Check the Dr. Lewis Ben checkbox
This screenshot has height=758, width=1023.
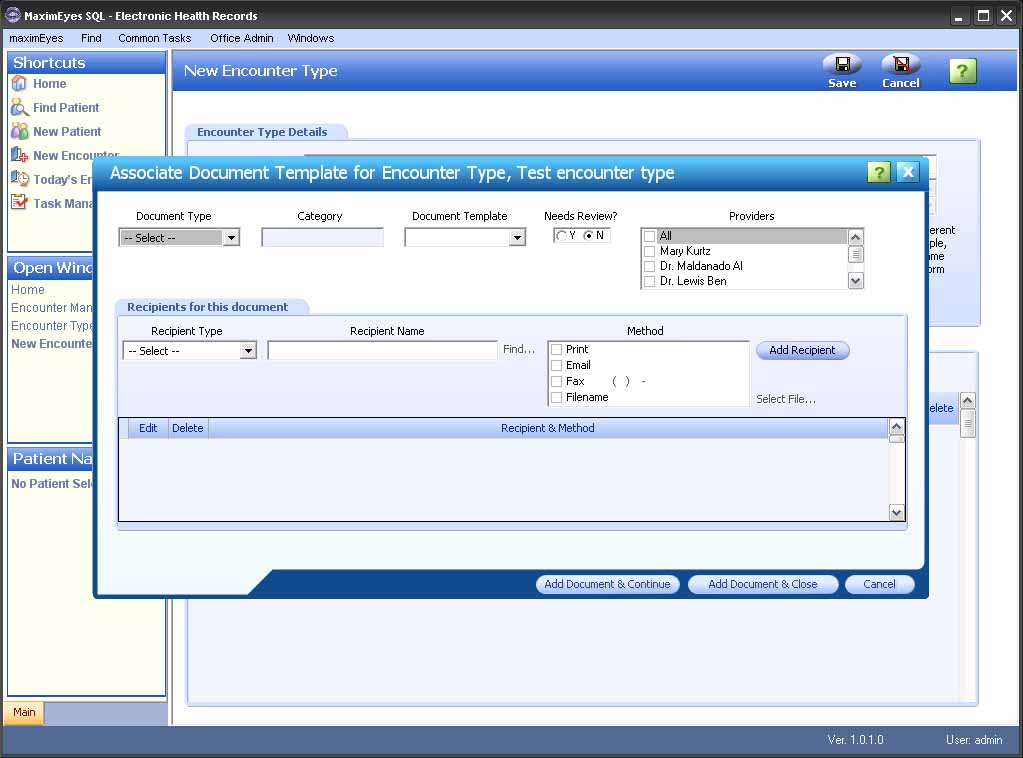[x=649, y=281]
